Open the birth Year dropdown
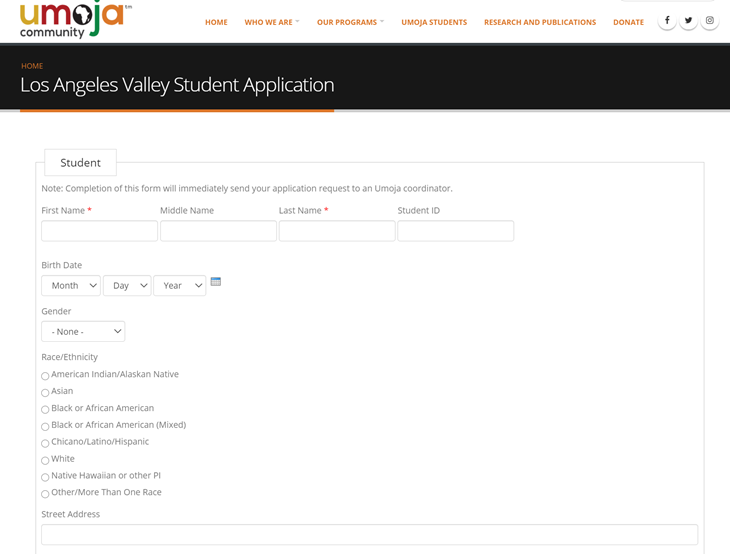 (x=180, y=285)
